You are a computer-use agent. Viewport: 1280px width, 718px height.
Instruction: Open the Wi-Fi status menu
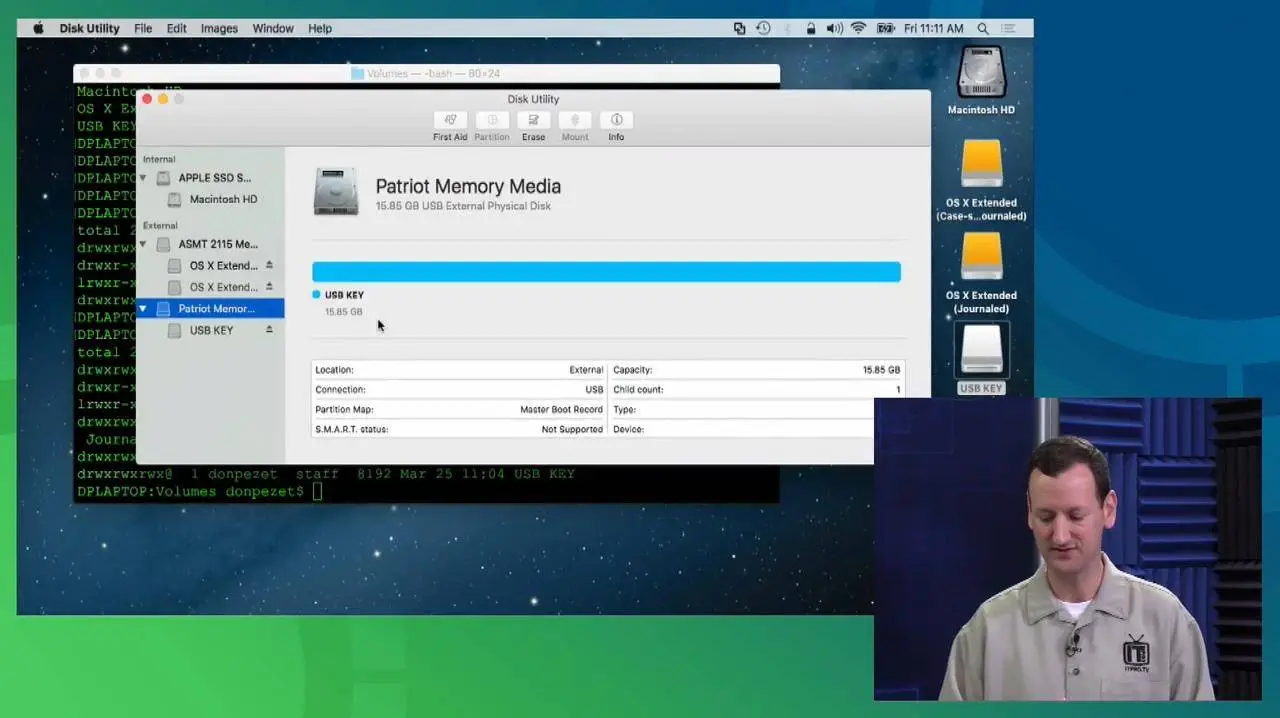pyautogui.click(x=858, y=28)
